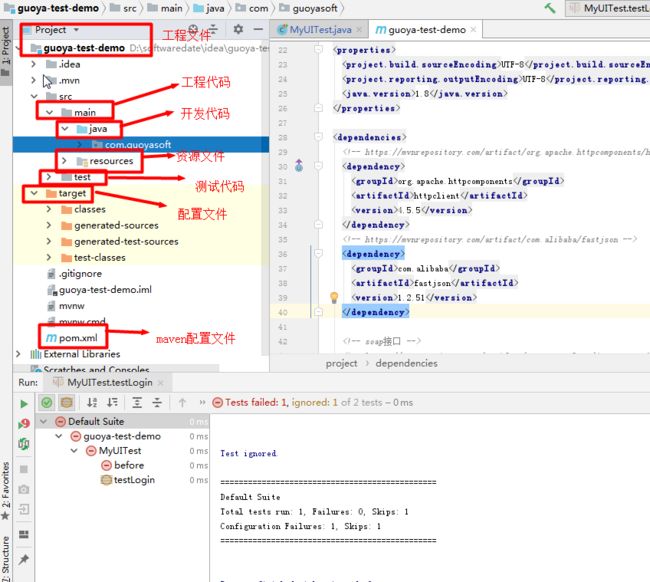Viewport: 650px width, 582px height.
Task: Click the Exit icon in Run panel
Action: (x=24, y=509)
